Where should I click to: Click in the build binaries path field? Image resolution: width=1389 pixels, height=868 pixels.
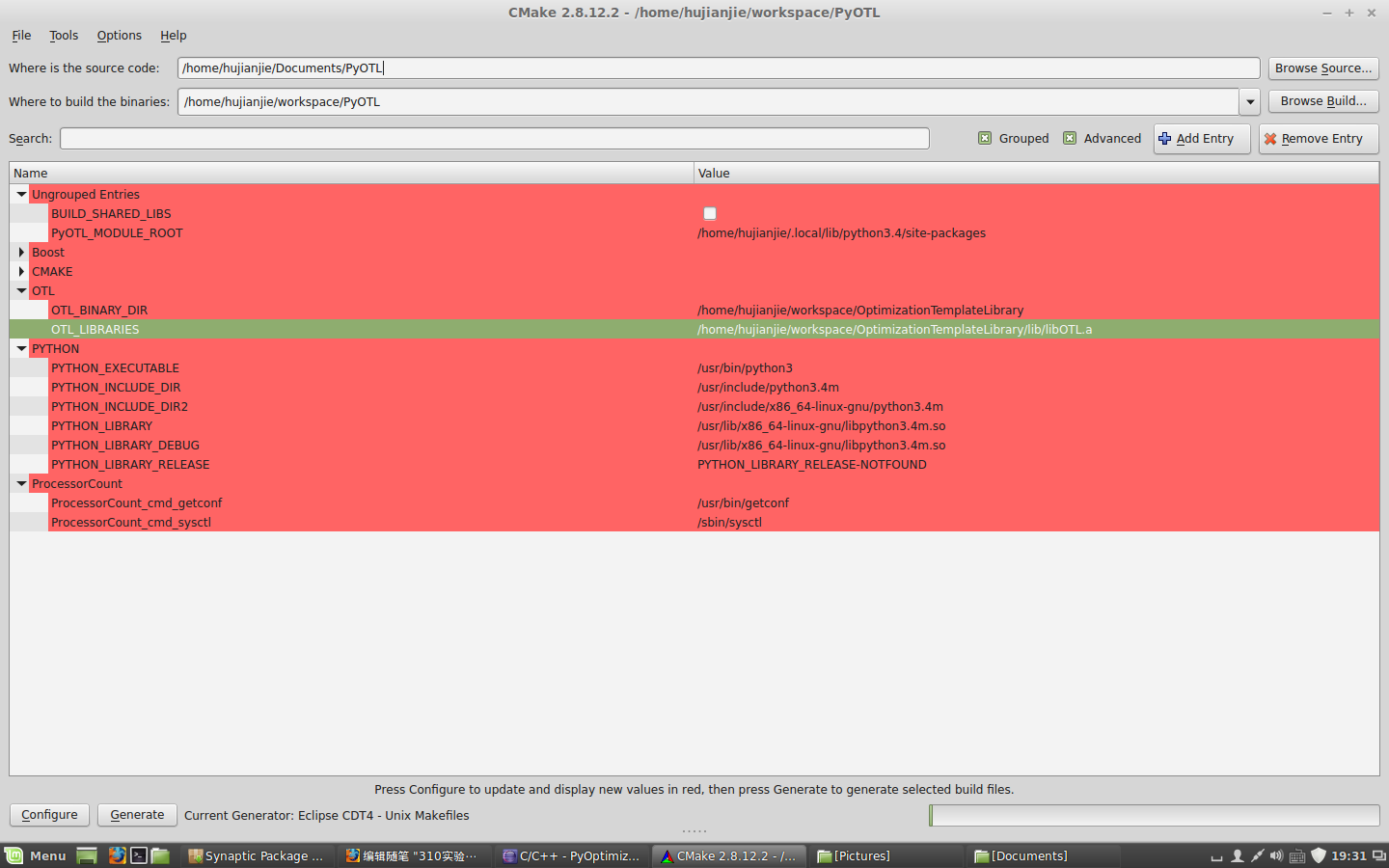coord(708,101)
